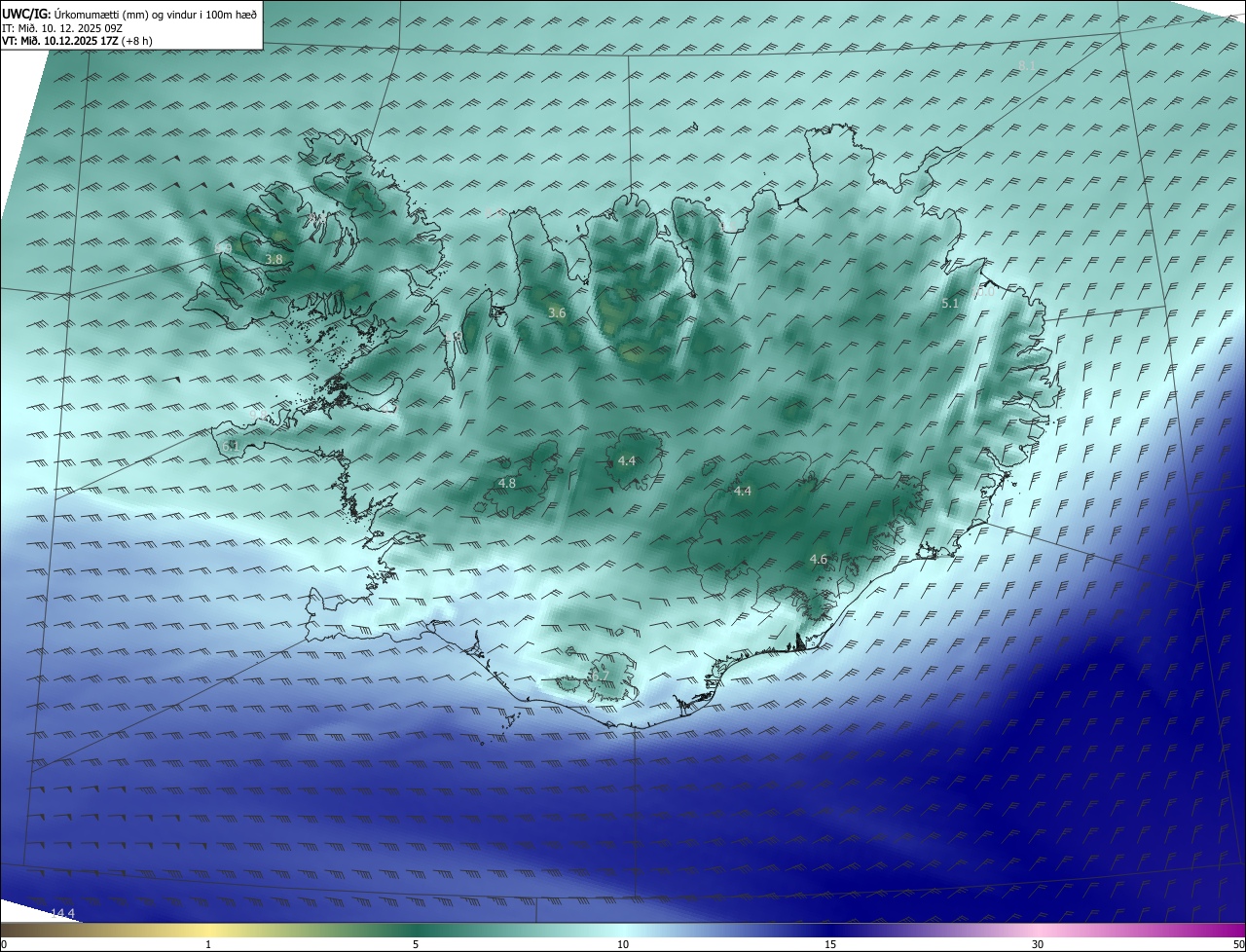
Task: Click the 6.1 value label on the map
Action: (x=231, y=446)
